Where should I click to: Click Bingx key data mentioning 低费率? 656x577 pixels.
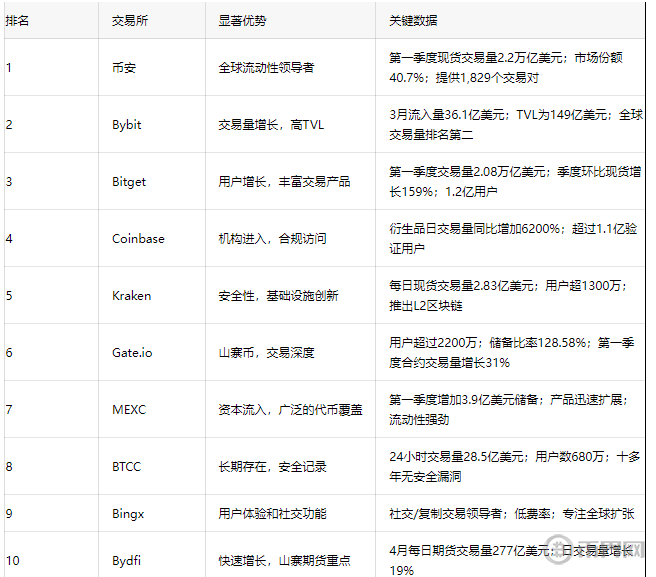pos(512,513)
